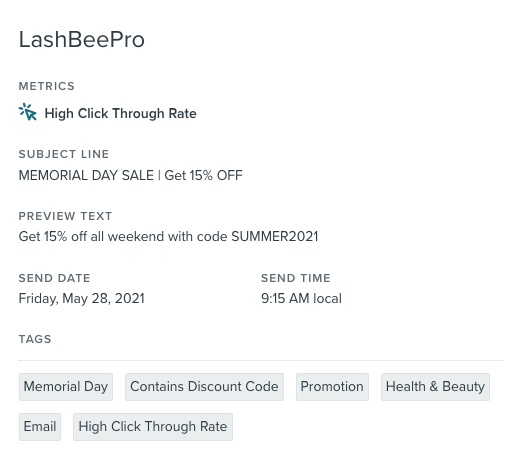Click the send date Friday, May 28, 2021

coord(82,299)
